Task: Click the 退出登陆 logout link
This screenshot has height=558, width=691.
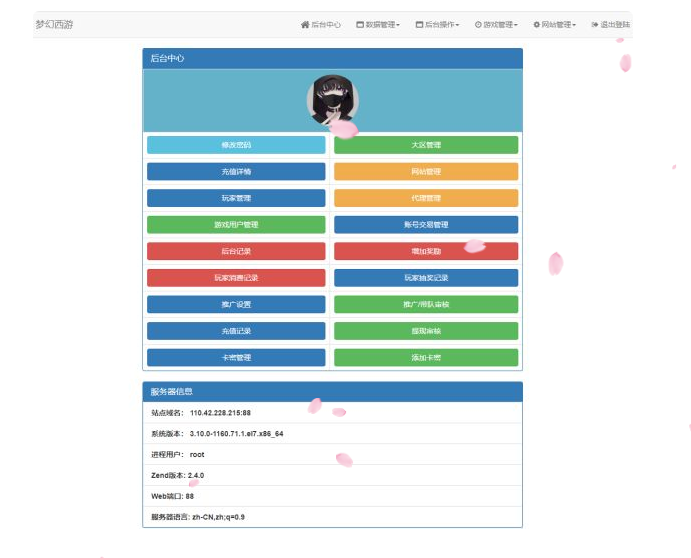Action: point(610,24)
